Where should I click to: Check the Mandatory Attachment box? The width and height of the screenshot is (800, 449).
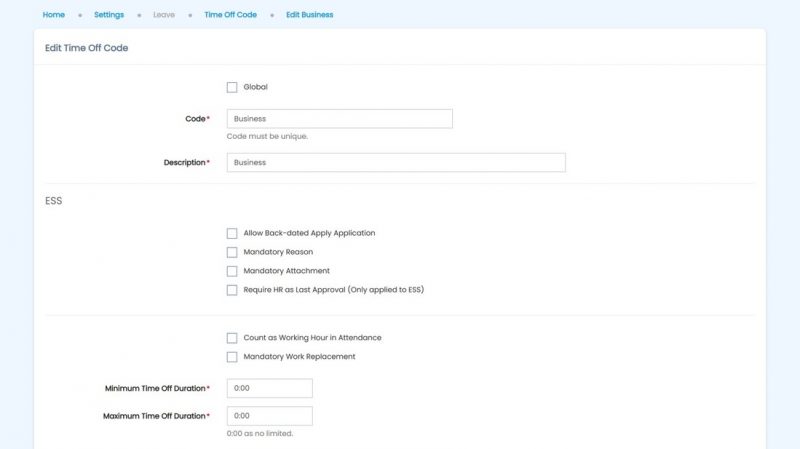click(x=232, y=271)
